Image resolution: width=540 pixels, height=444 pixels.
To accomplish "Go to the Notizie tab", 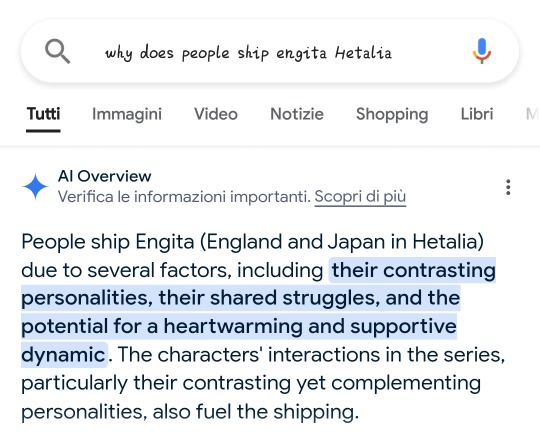I will (x=297, y=114).
